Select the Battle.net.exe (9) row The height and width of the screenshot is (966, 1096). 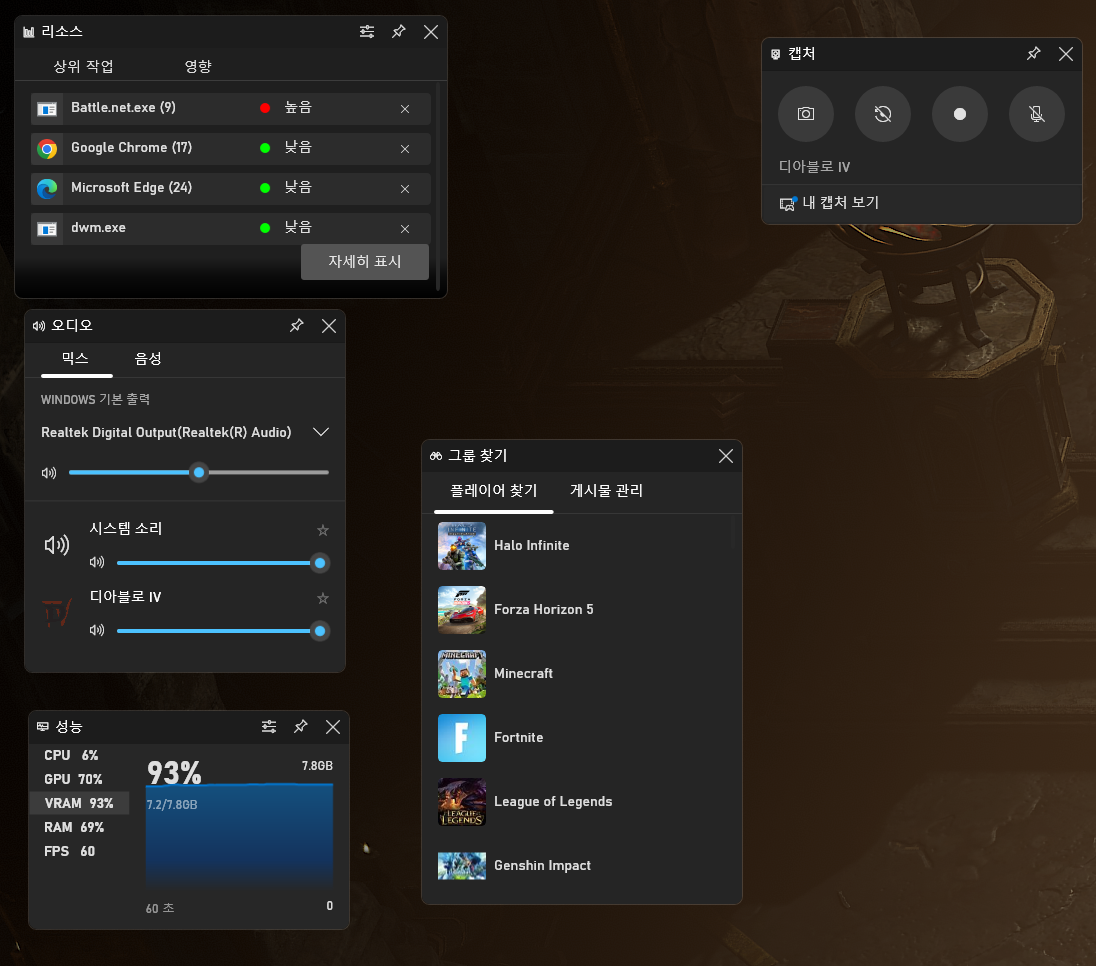pyautogui.click(x=231, y=109)
